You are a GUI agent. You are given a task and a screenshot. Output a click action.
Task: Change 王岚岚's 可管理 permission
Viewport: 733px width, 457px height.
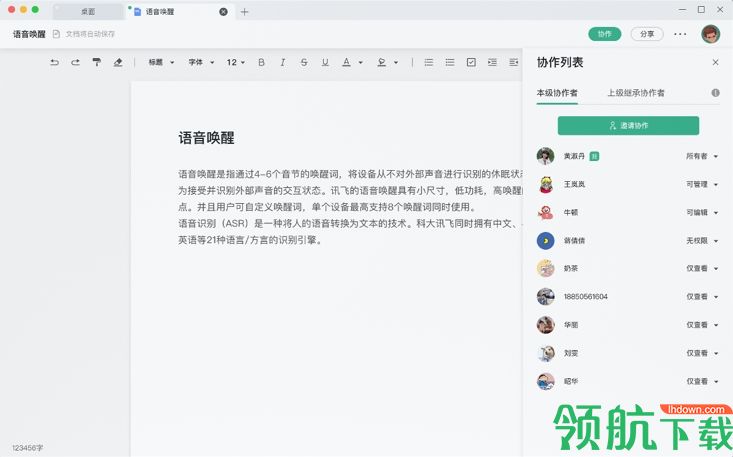tap(702, 184)
